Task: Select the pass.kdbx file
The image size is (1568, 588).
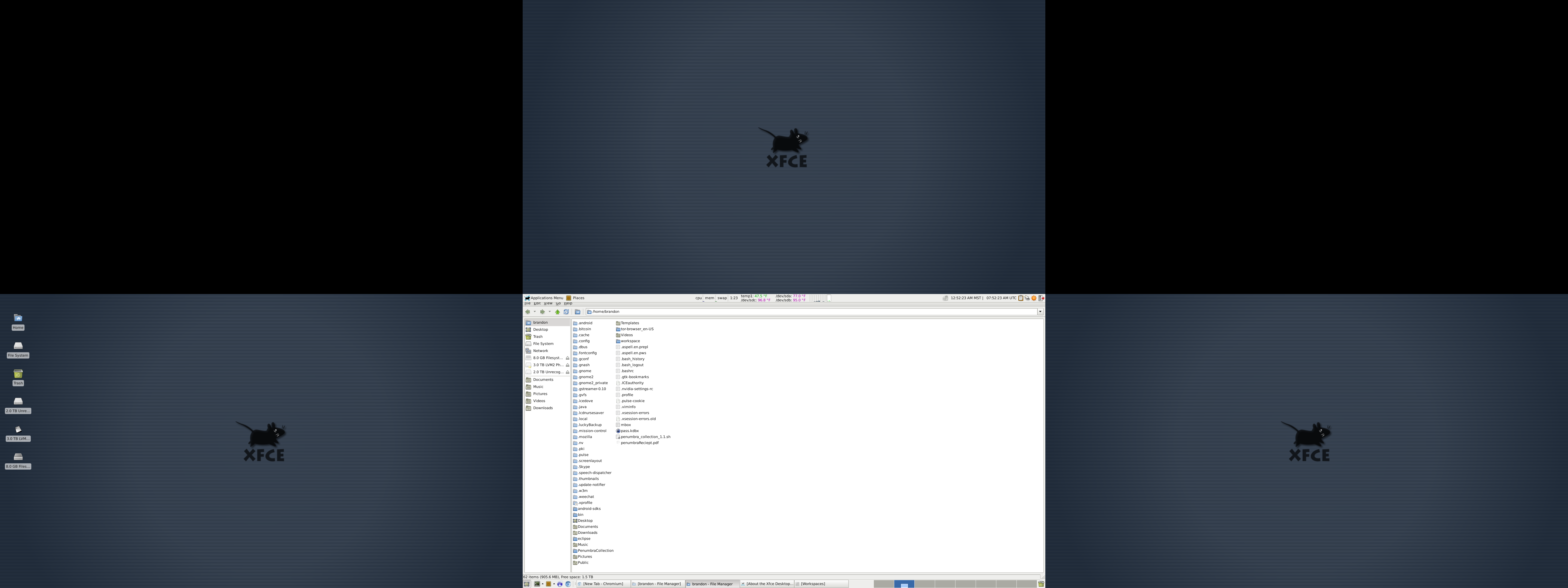Action: [629, 431]
